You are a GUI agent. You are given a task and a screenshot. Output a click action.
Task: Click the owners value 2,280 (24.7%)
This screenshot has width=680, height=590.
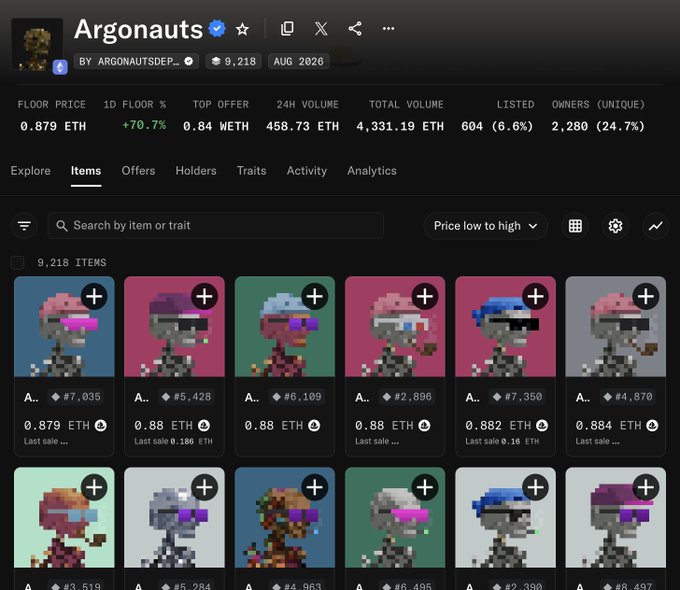(x=598, y=126)
